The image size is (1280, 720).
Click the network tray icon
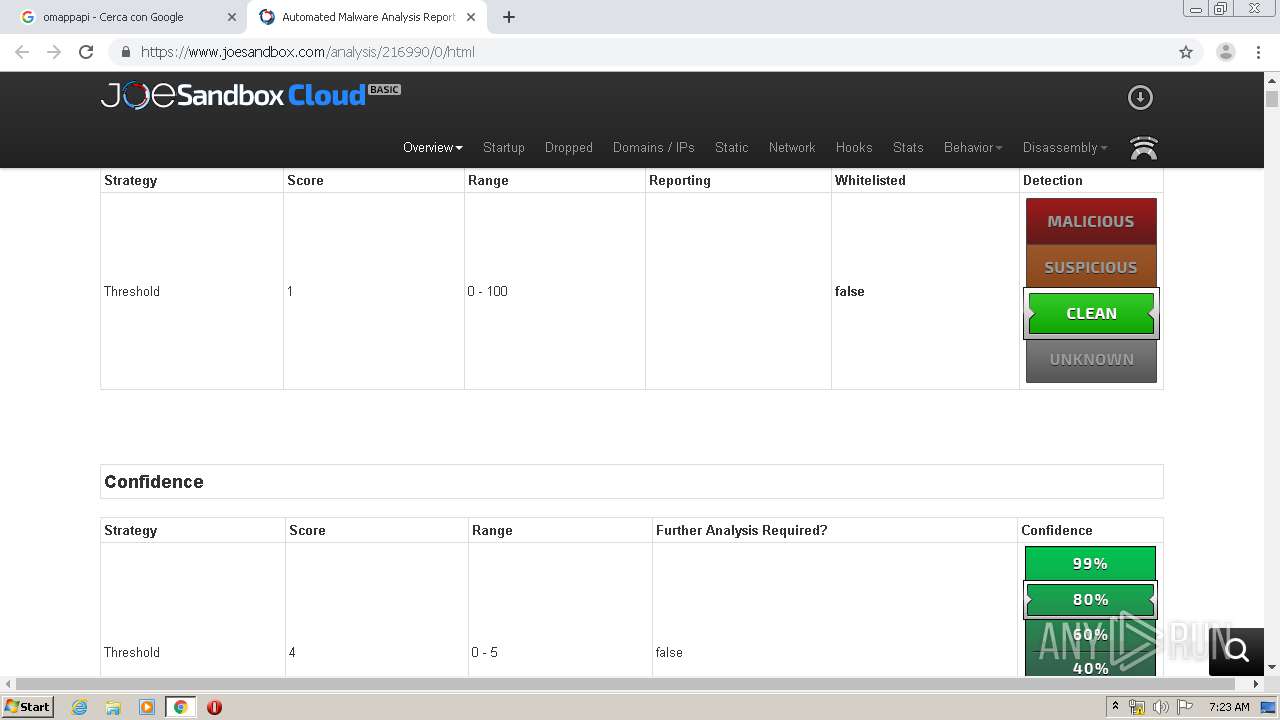[1137, 707]
